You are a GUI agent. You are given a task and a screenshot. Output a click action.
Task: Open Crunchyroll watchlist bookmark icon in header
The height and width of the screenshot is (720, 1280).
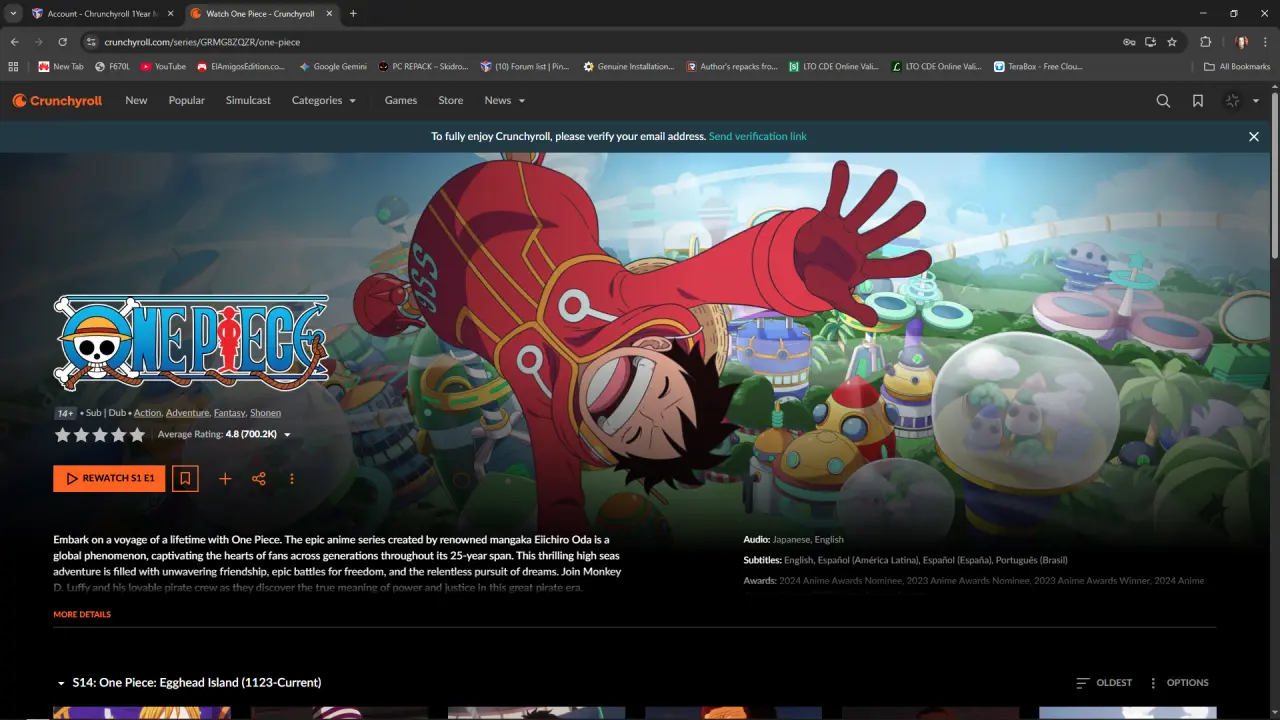pyautogui.click(x=1198, y=101)
